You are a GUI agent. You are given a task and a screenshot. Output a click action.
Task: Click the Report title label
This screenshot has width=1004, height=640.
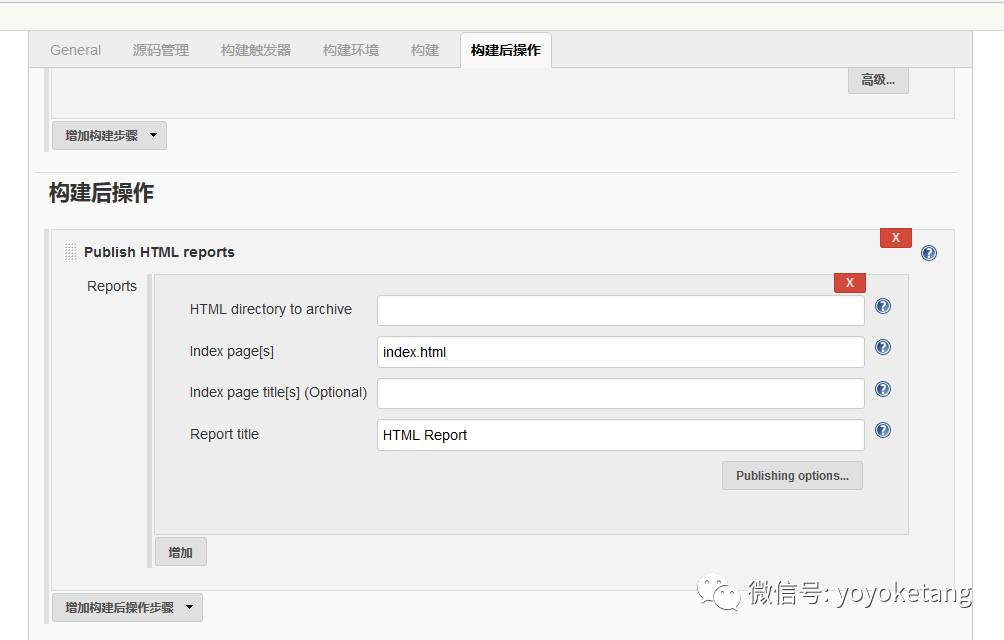pyautogui.click(x=224, y=434)
